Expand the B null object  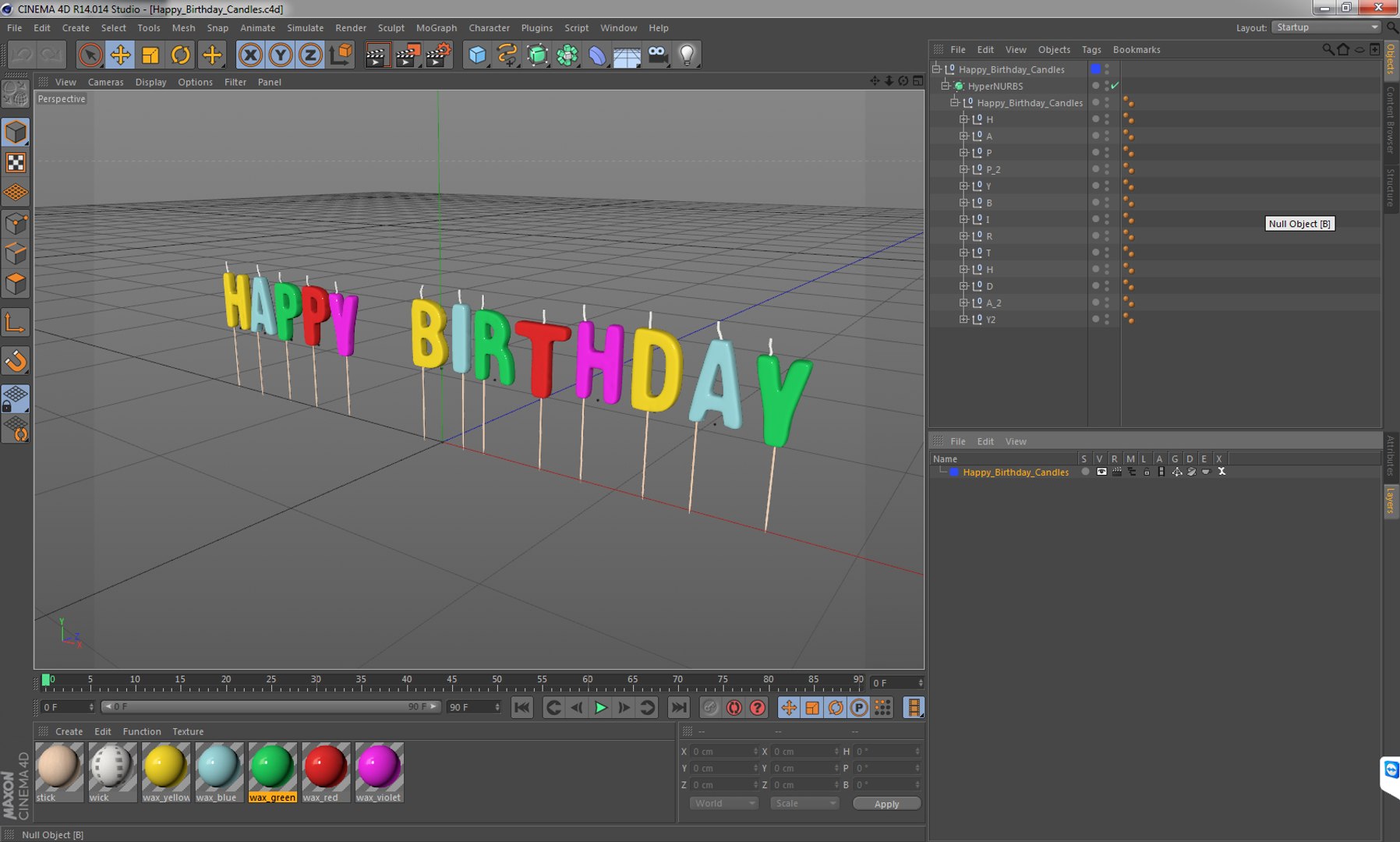963,203
